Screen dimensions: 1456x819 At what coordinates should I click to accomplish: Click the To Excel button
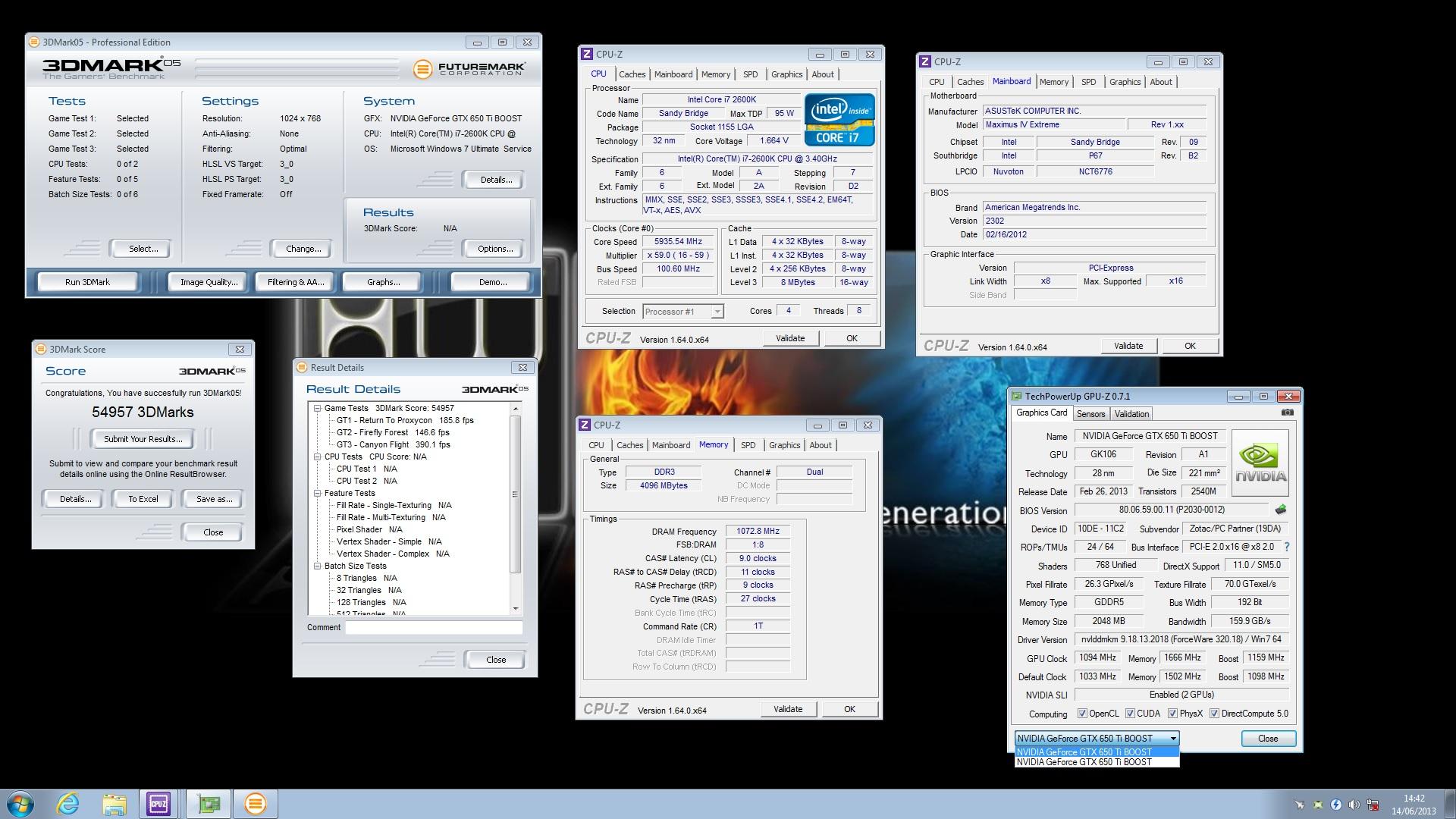(x=143, y=499)
